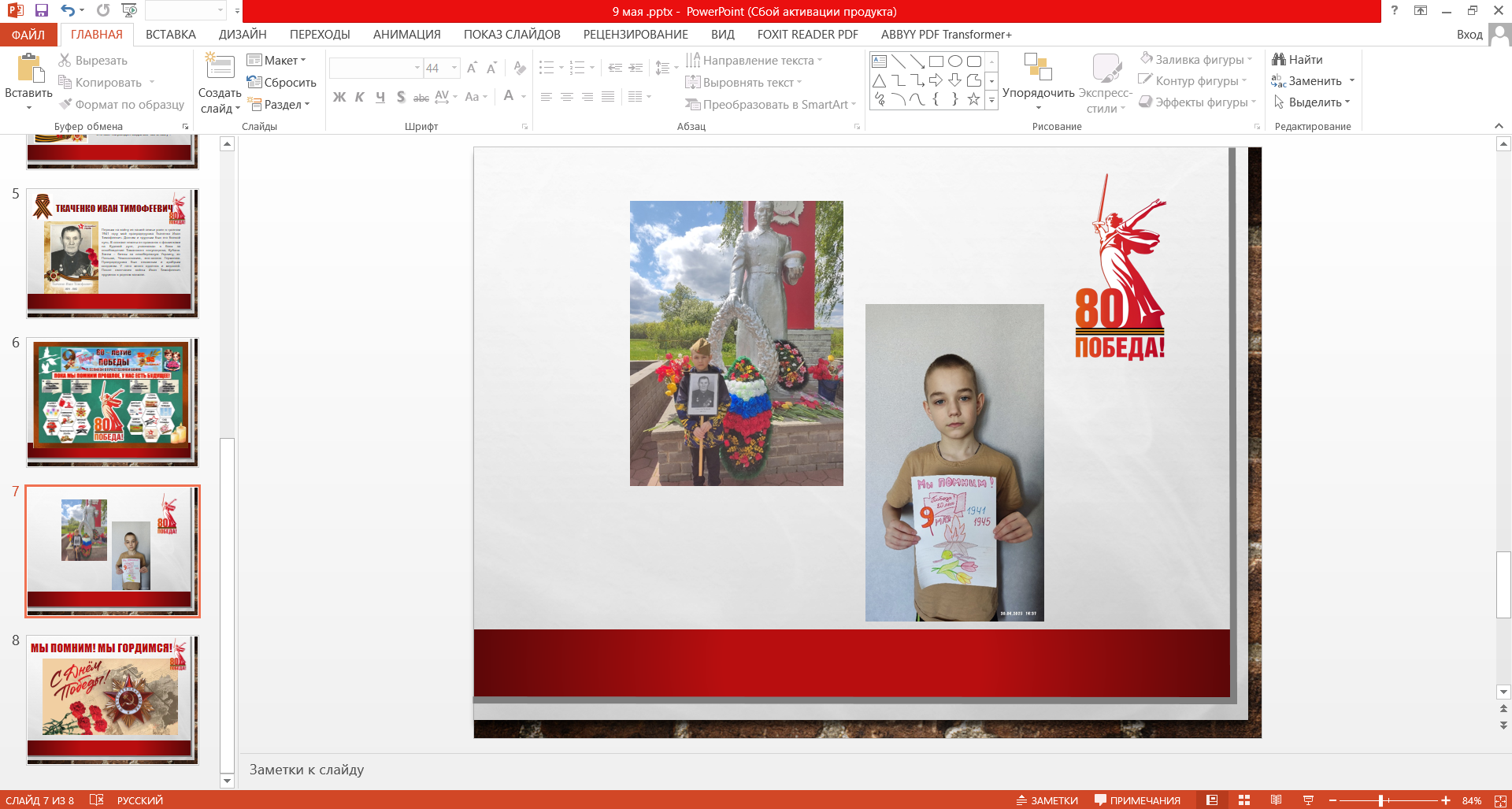
Task: Click the Paste (Вставить) icon
Action: 30,68
